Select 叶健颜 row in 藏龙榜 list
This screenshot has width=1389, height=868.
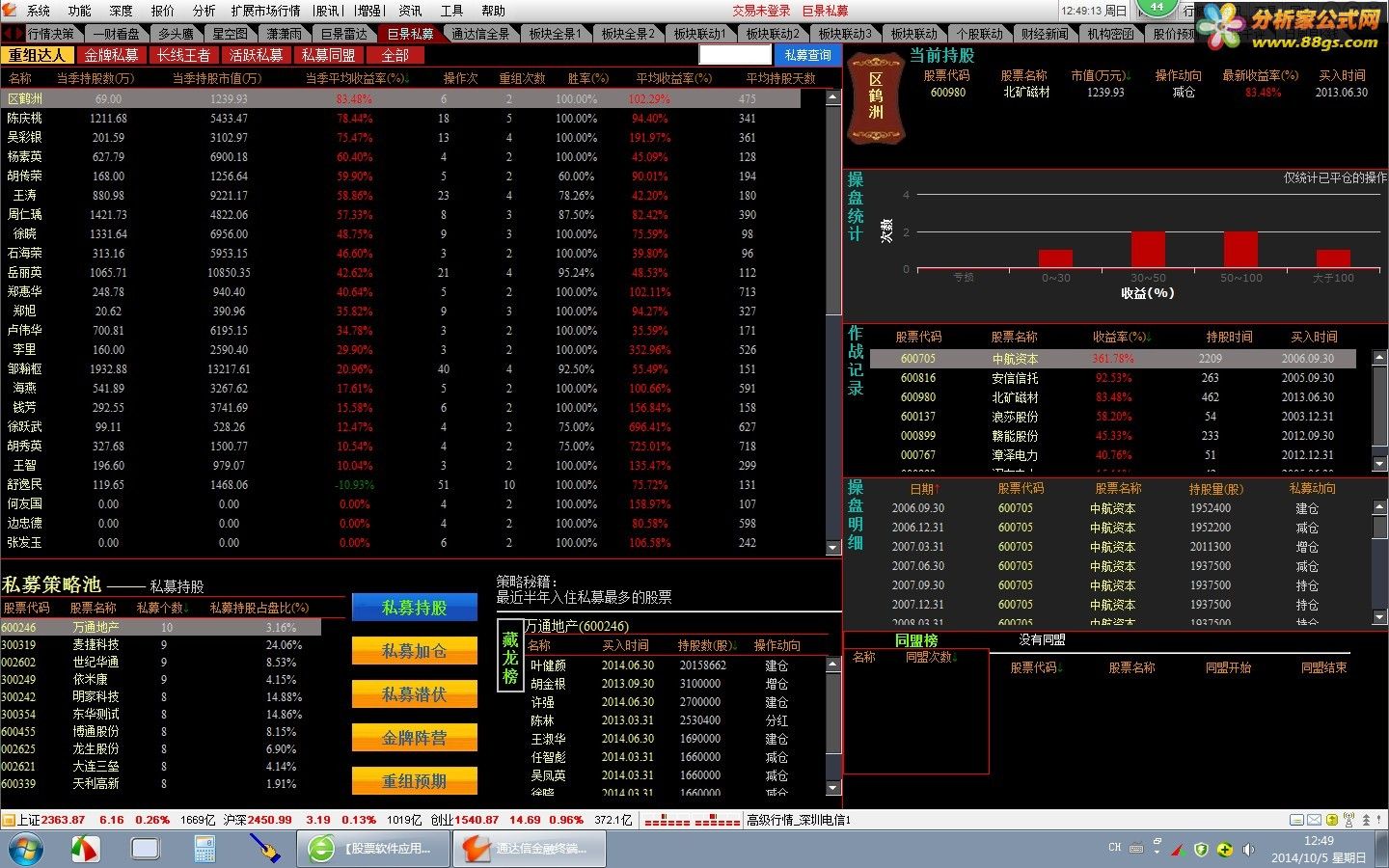[x=674, y=665]
